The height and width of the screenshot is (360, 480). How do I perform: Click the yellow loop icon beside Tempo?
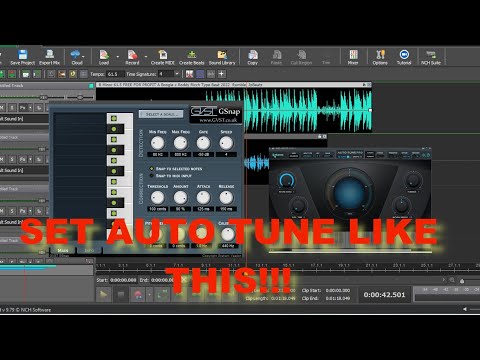pyautogui.click(x=73, y=74)
